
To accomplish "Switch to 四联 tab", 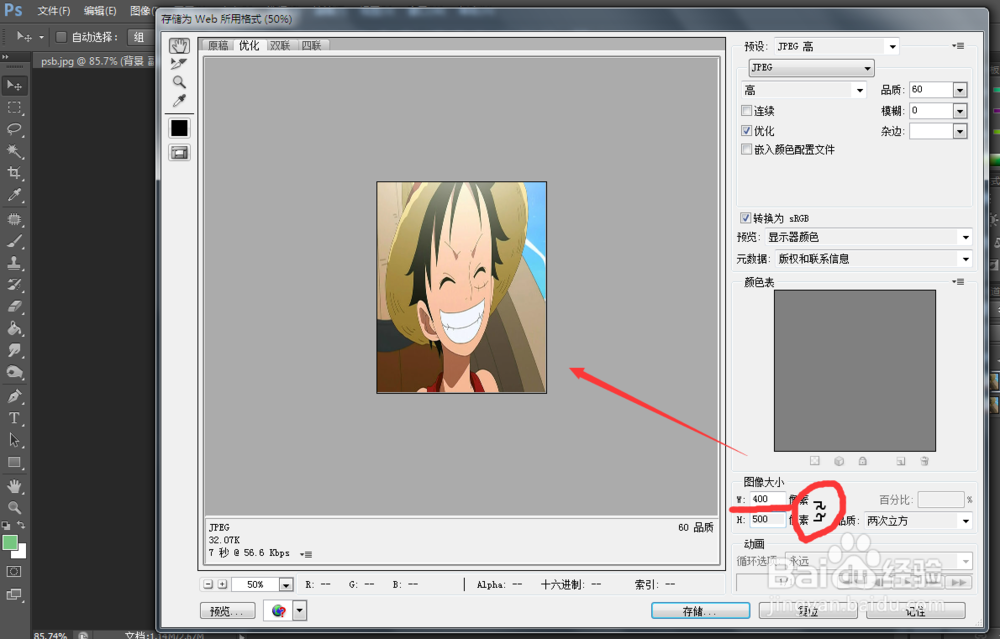I will pyautogui.click(x=311, y=45).
